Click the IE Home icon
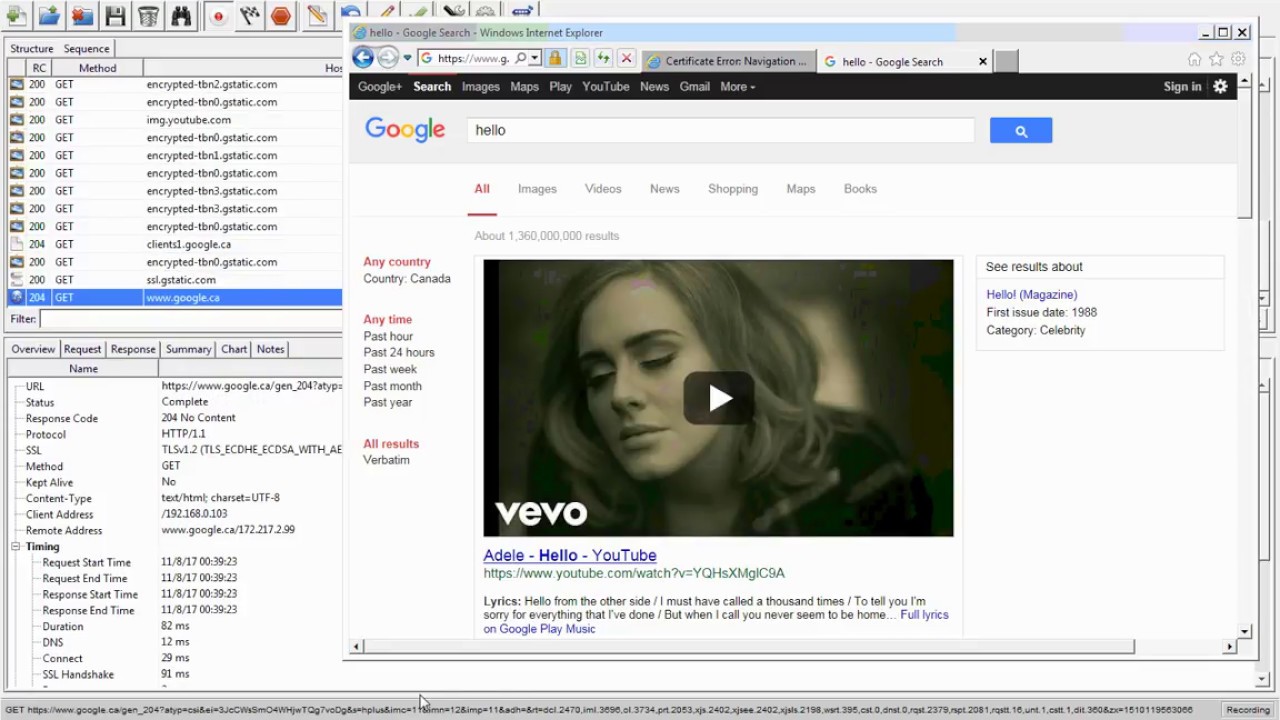This screenshot has height=720, width=1280. (x=1194, y=59)
